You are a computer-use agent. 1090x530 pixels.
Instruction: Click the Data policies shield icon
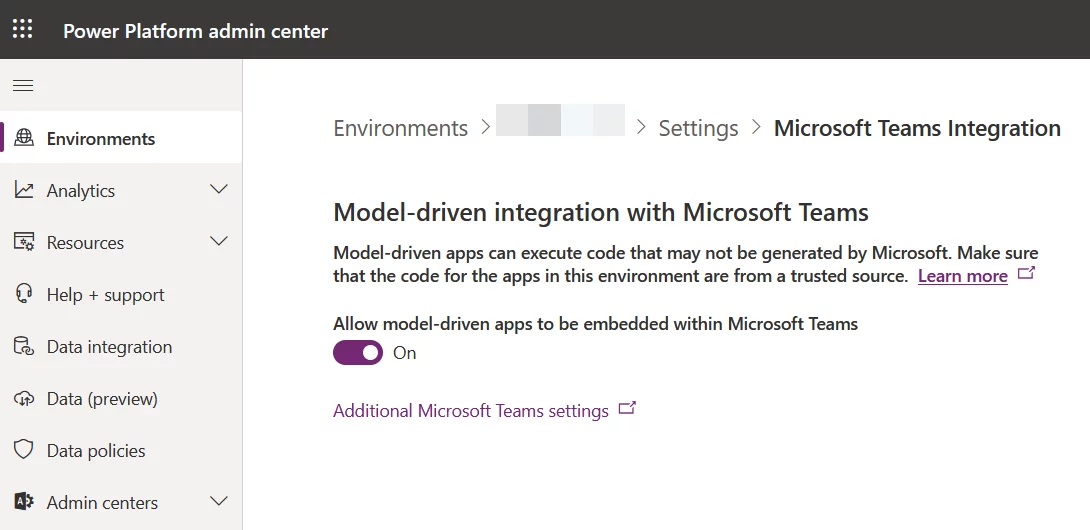pyautogui.click(x=24, y=450)
